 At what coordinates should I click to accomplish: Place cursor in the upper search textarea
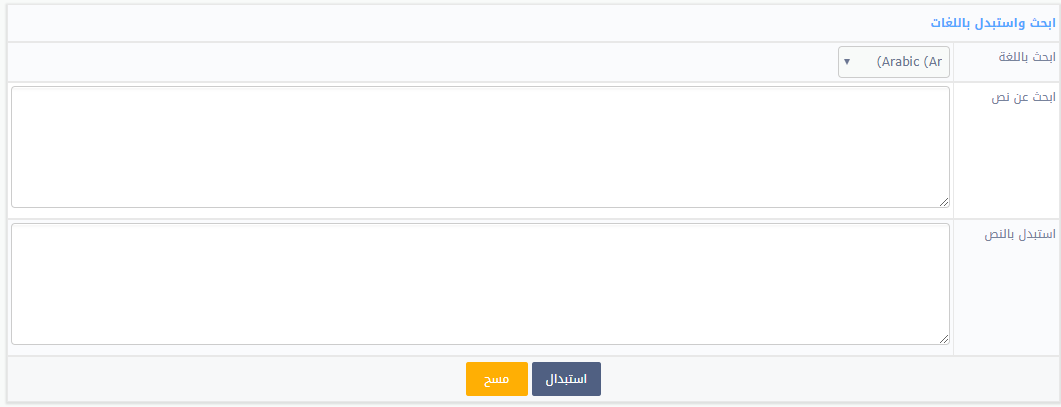coord(480,147)
